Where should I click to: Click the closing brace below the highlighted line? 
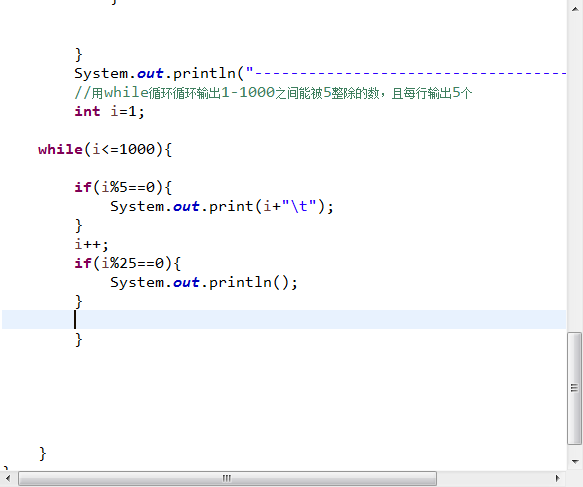point(78,339)
